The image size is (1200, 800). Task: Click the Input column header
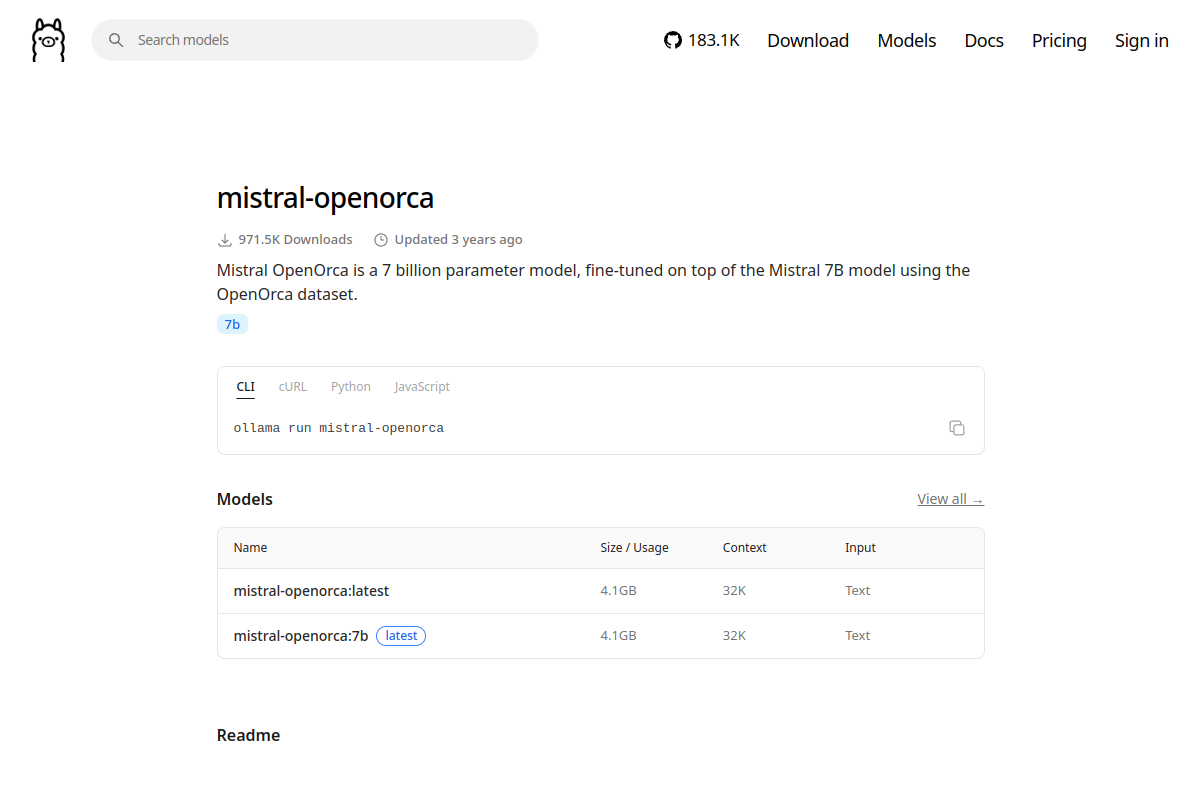(x=860, y=548)
